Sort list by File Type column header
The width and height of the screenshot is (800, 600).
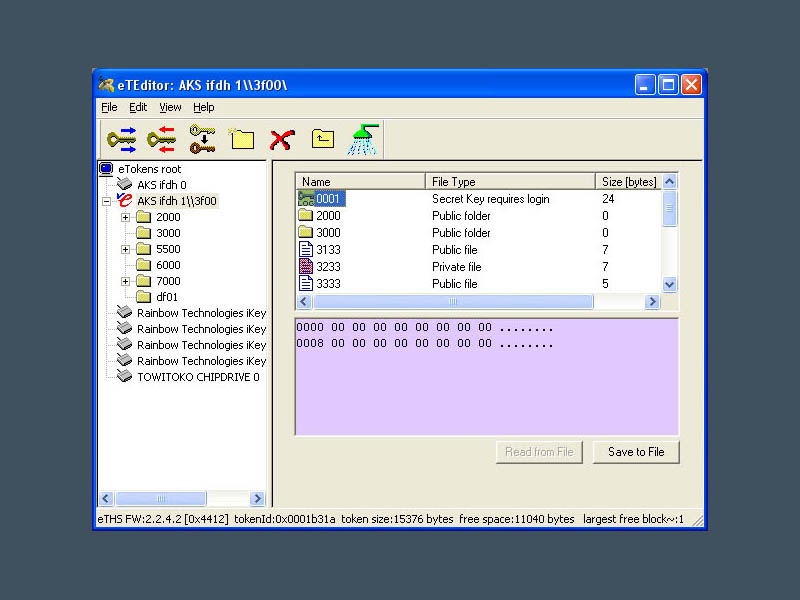pos(510,182)
